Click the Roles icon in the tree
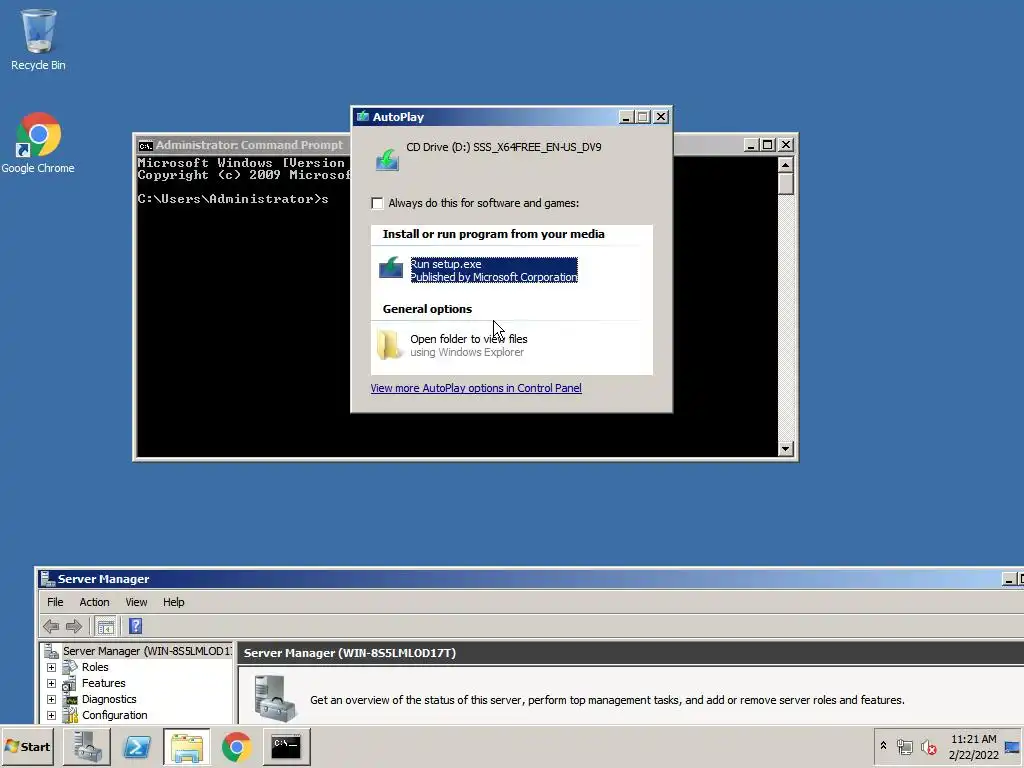Viewport: 1024px width, 768px height. [x=70, y=667]
